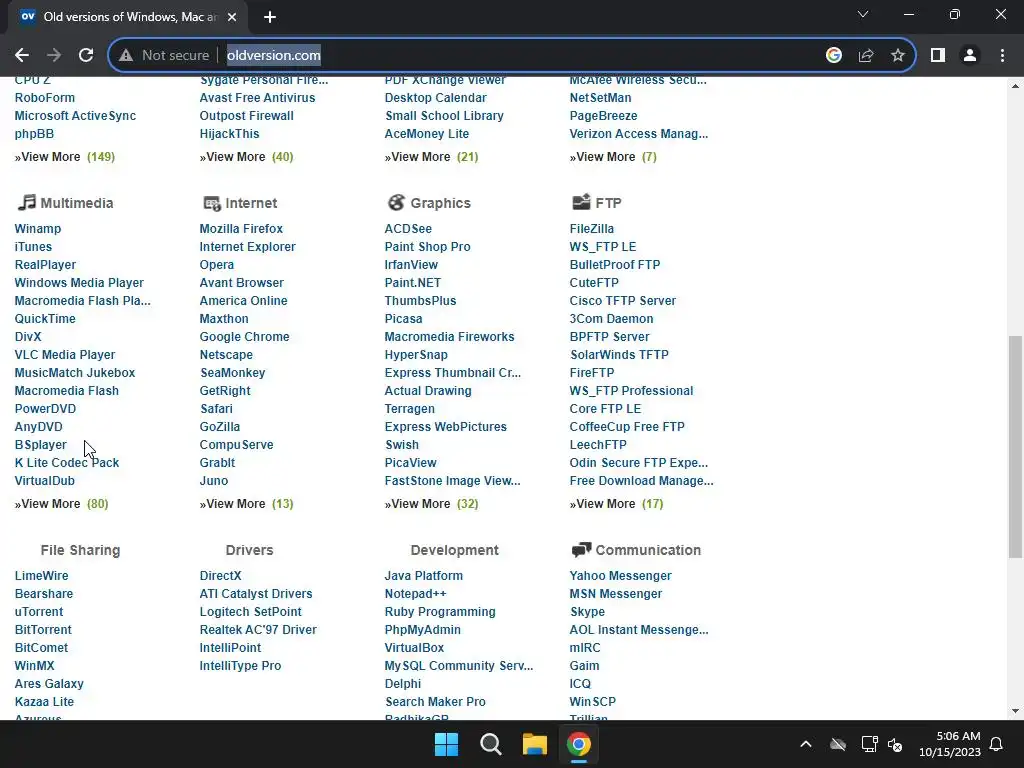1024x768 pixels.
Task: Click the Not secure warning icon
Action: [x=126, y=56]
